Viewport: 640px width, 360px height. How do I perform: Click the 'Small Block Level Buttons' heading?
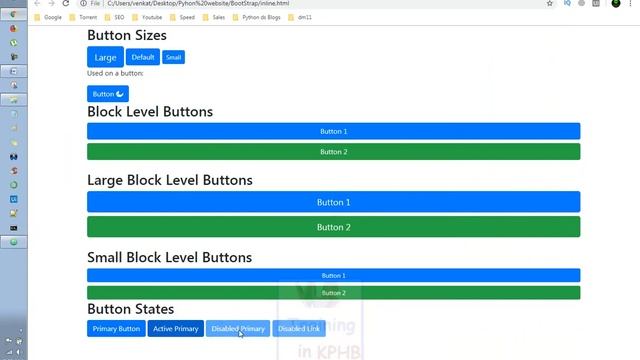pos(169,258)
